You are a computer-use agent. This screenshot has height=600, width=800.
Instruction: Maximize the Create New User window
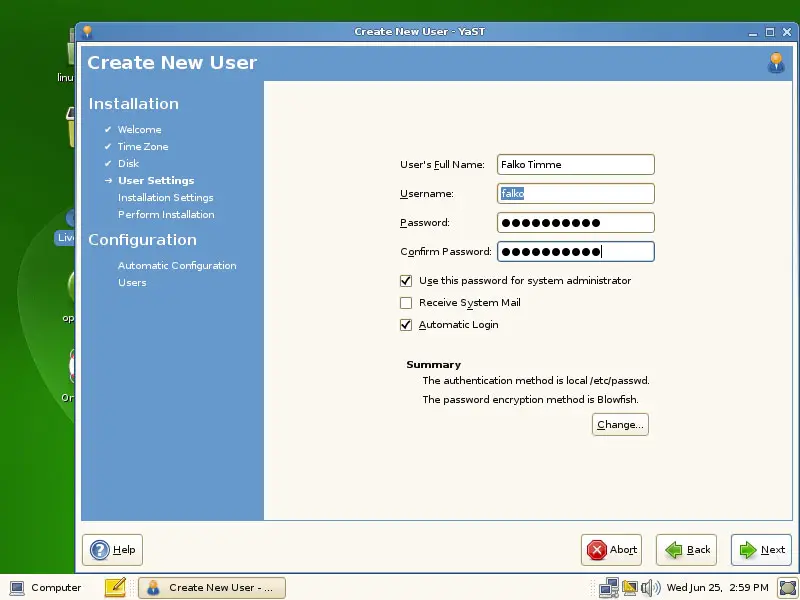(x=770, y=32)
